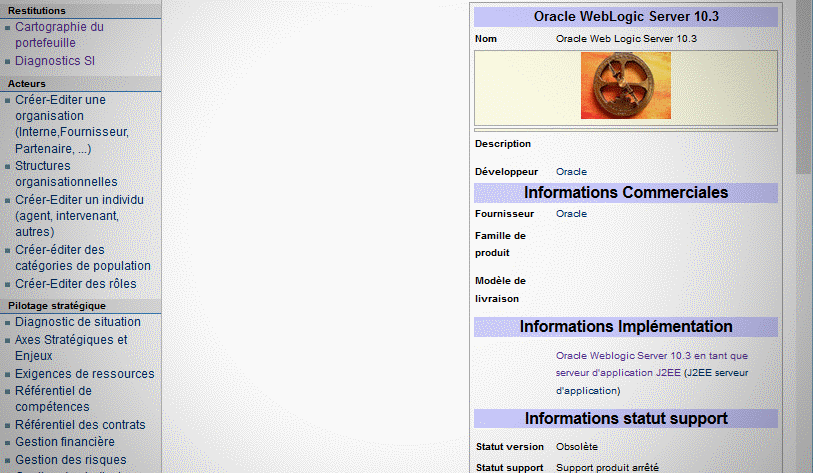The image size is (813, 473).
Task: Click the Famille de produit label
Action: point(500,244)
